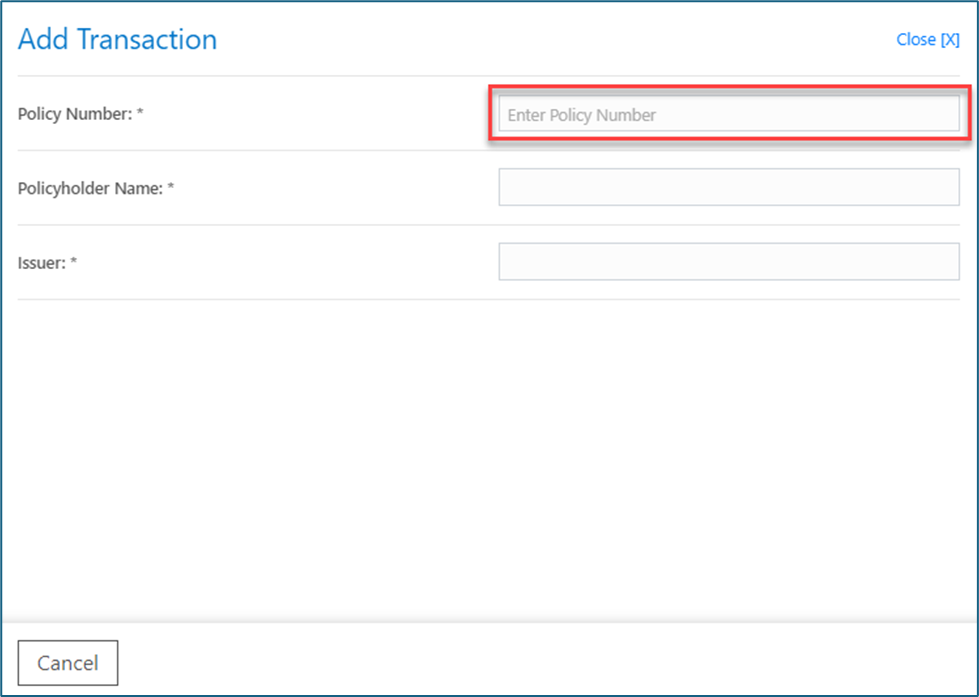Focus the Policyholder Name text box
Viewport: 979px width, 697px height.
click(x=728, y=187)
